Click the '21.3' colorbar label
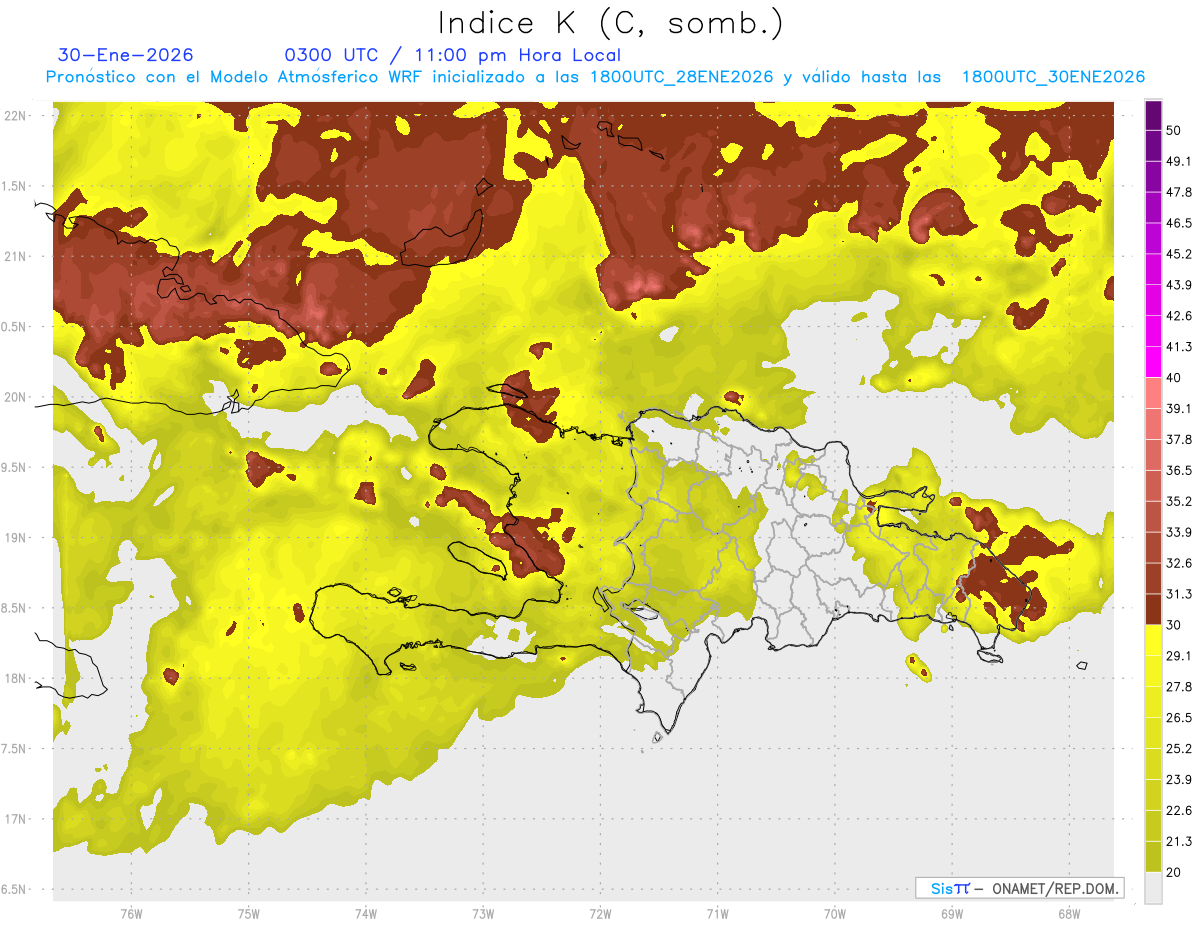Viewport: 1200px width, 927px height. coord(1179,842)
